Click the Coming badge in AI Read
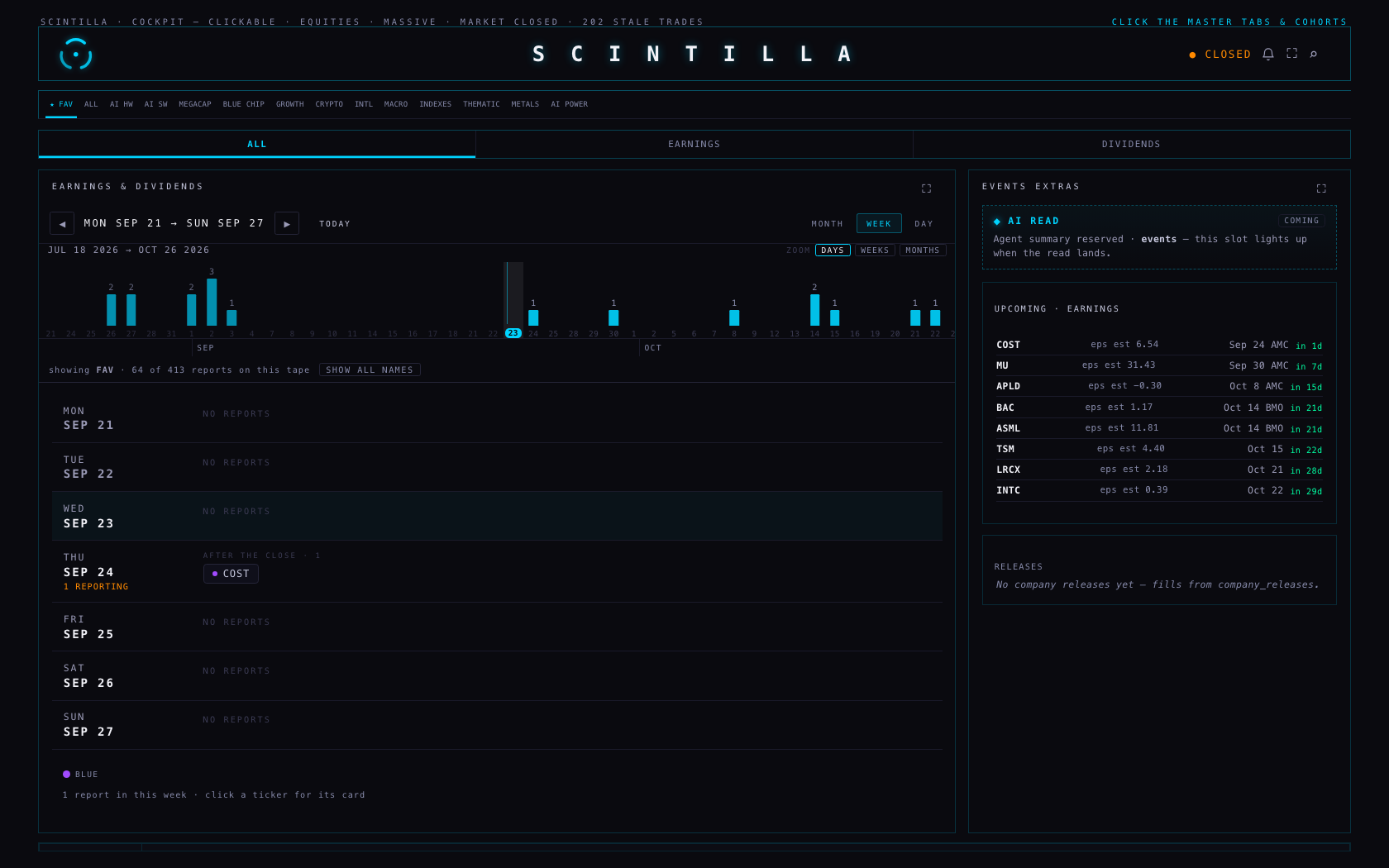This screenshot has height=868, width=1389. point(1301,221)
